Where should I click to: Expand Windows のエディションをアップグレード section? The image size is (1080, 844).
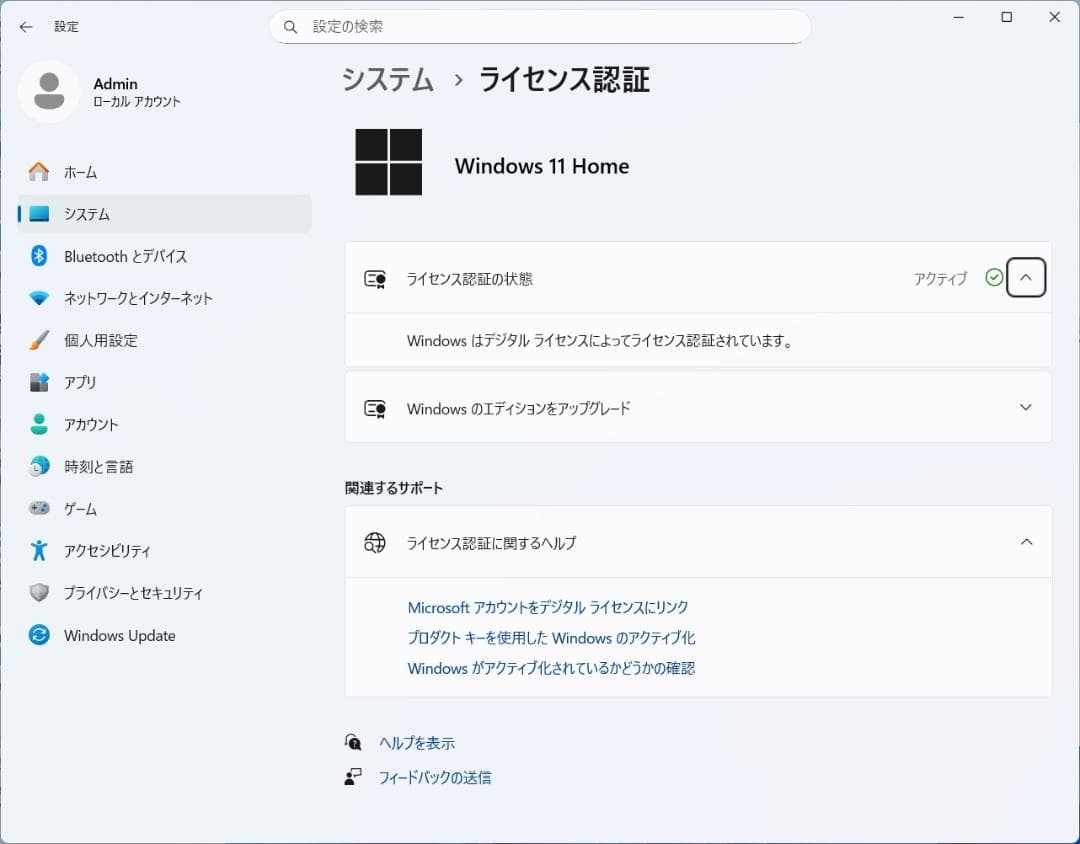tap(1025, 407)
